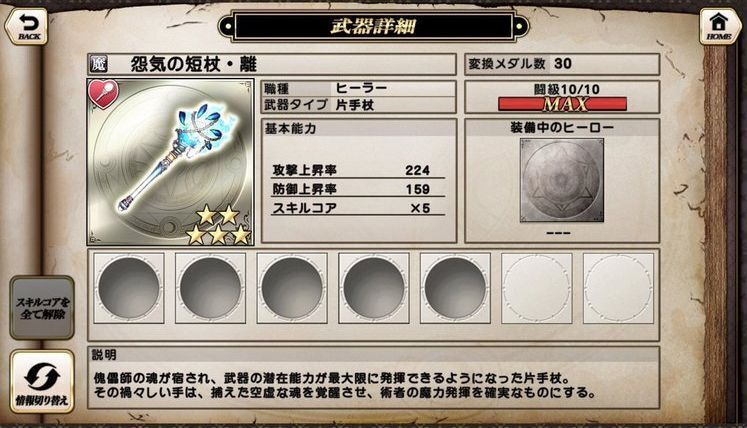Remove all cores with スキルコアを全て解除
Image resolution: width=747 pixels, height=428 pixels.
tap(42, 308)
